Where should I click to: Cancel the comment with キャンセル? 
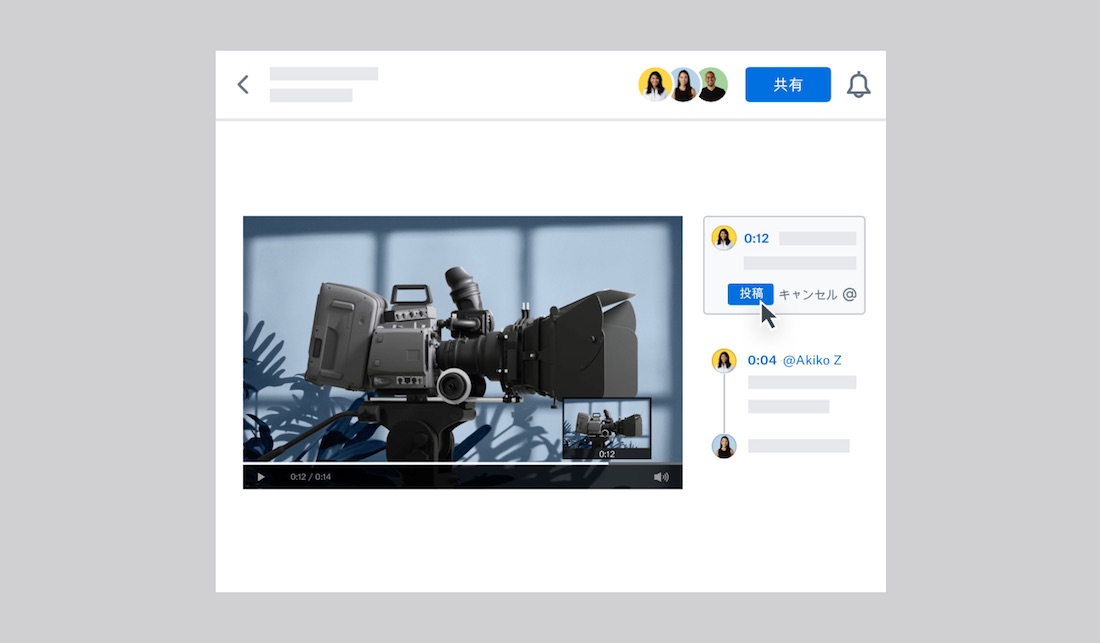[x=807, y=295]
